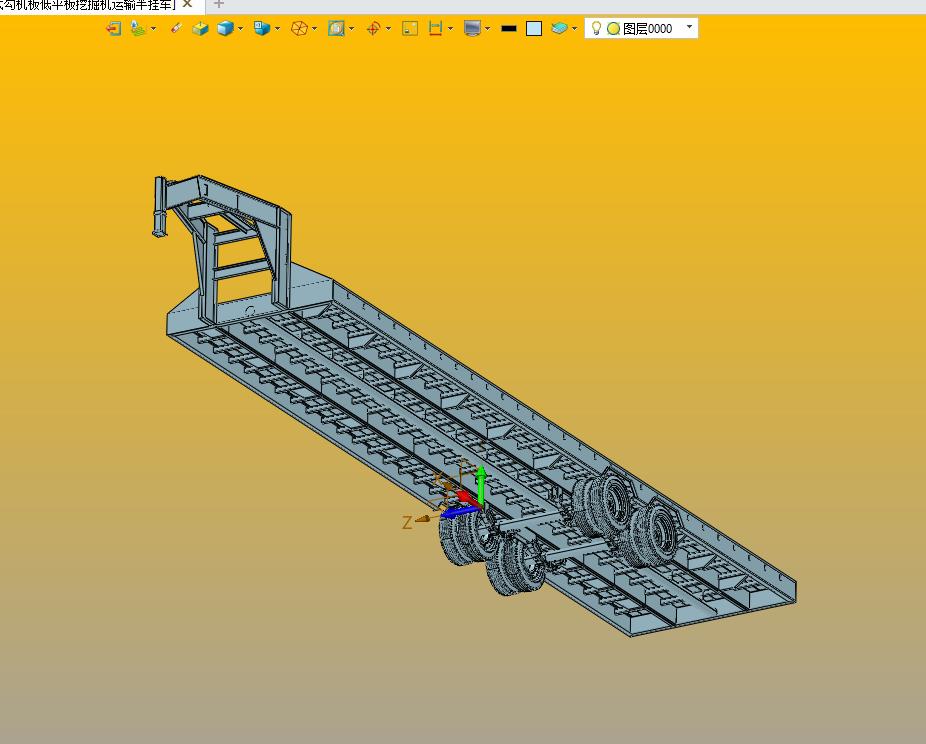
Task: Open the 图层0000 layer dropdown
Action: click(689, 27)
